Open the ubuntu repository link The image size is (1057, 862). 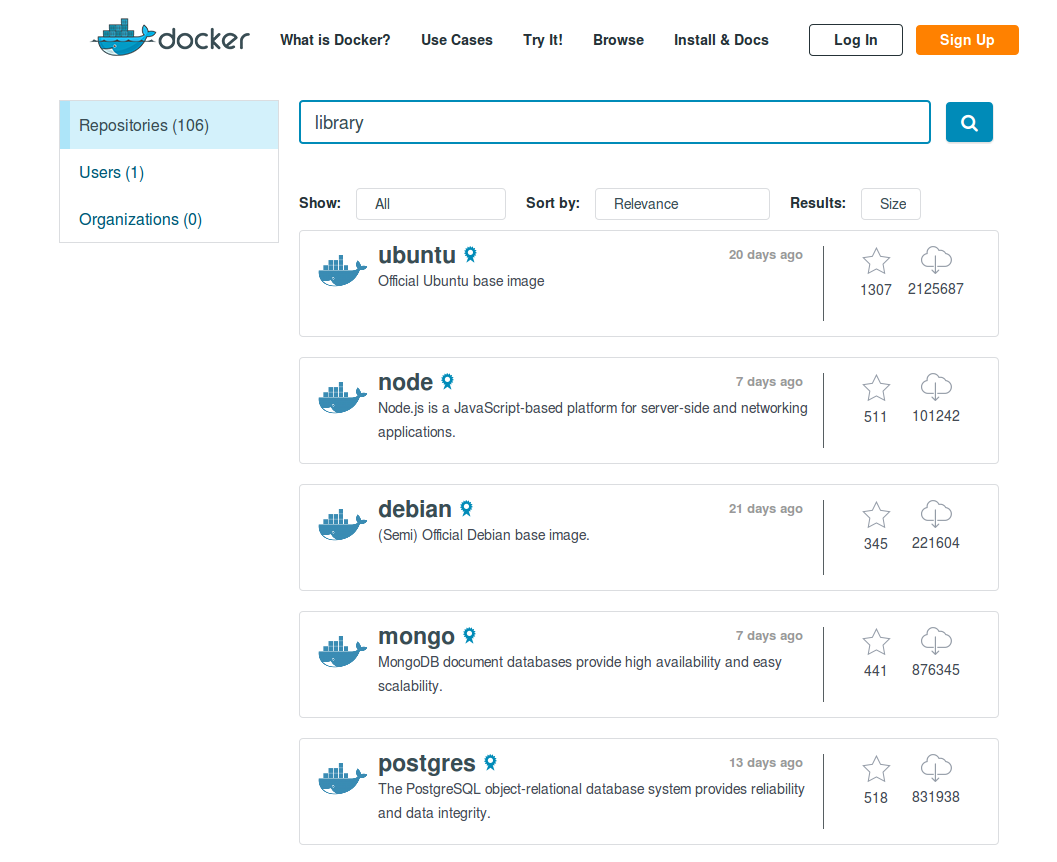[417, 255]
